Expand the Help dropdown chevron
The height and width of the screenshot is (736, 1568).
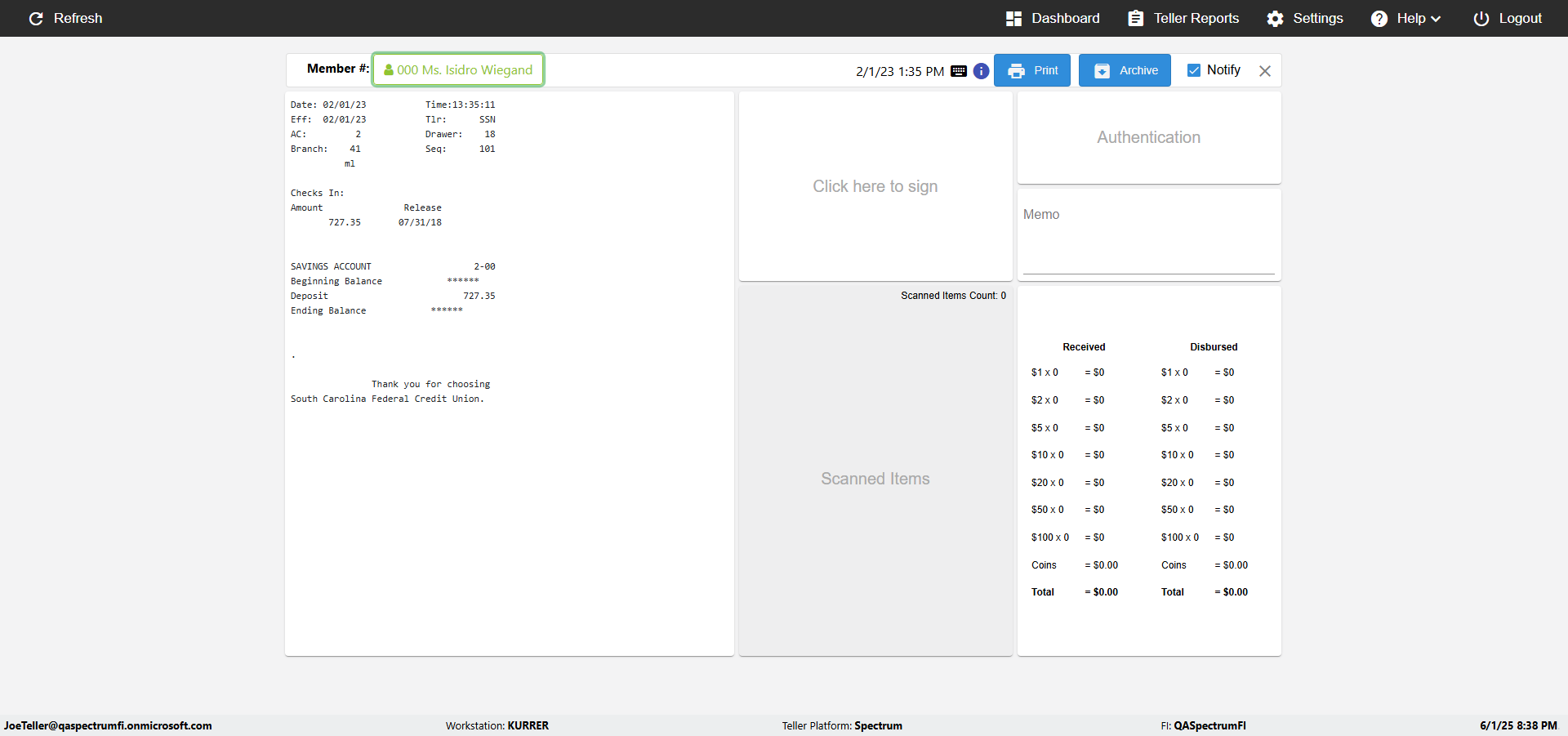tap(1436, 19)
